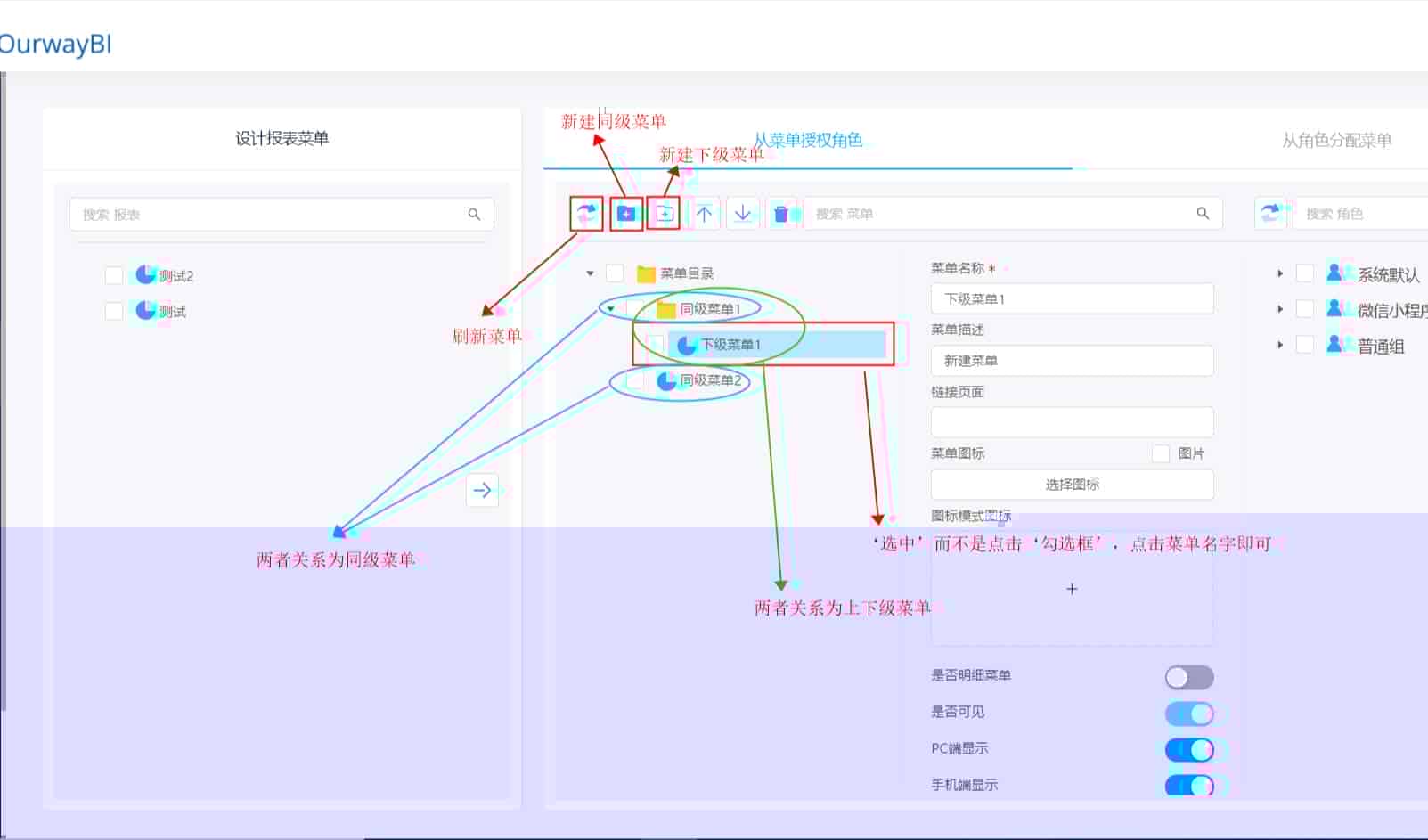Viewport: 1428px width, 840px height.
Task: Toggle the 是否可见 switch
Action: (x=1189, y=714)
